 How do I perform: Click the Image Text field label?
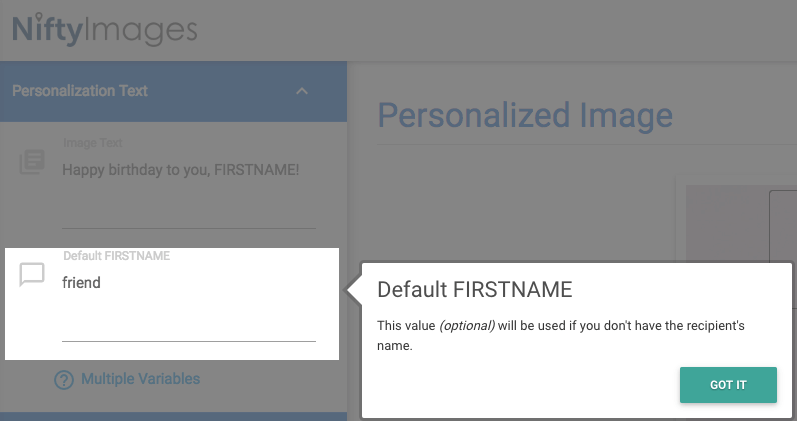pyautogui.click(x=92, y=143)
